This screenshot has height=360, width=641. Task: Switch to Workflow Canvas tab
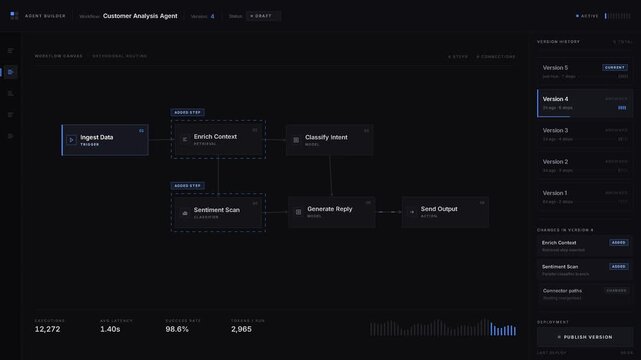point(58,56)
